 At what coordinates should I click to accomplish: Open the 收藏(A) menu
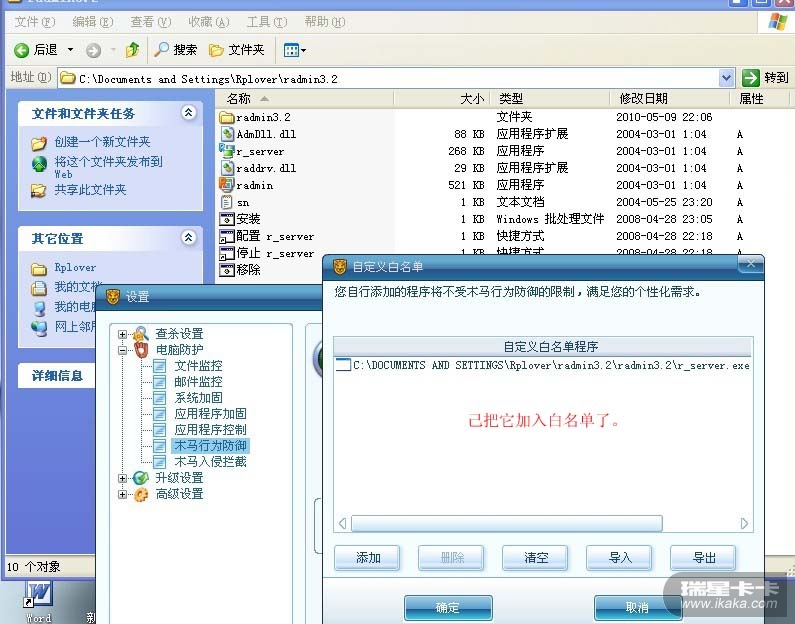coord(209,22)
